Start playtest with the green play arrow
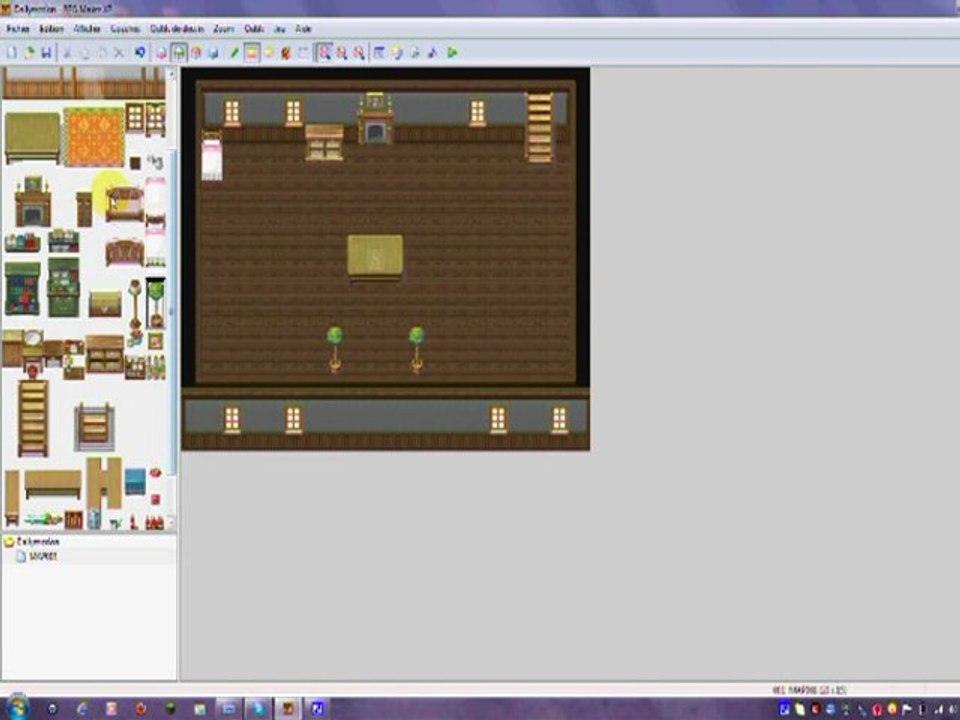 coord(452,53)
